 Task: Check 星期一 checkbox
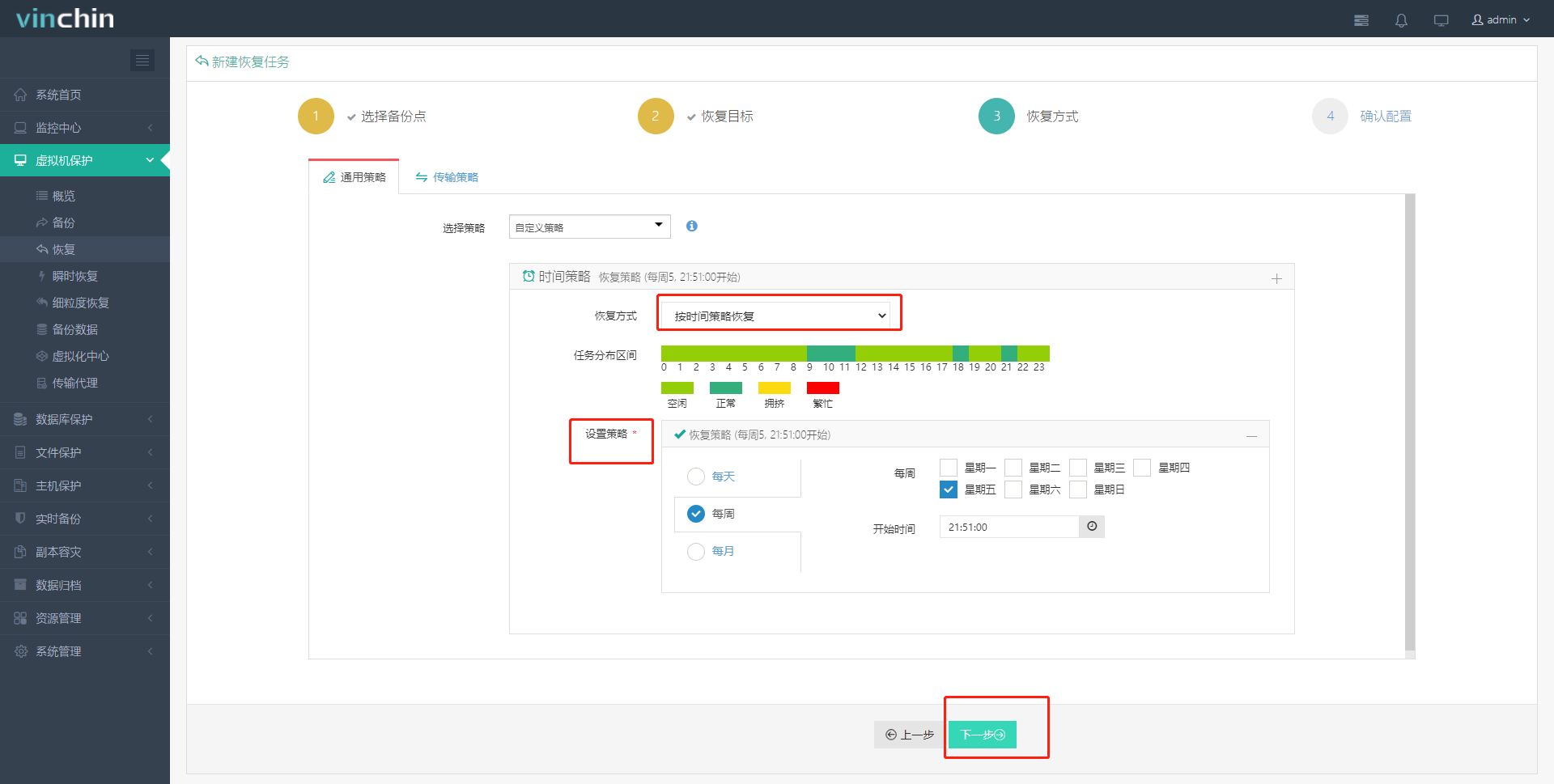(949, 468)
